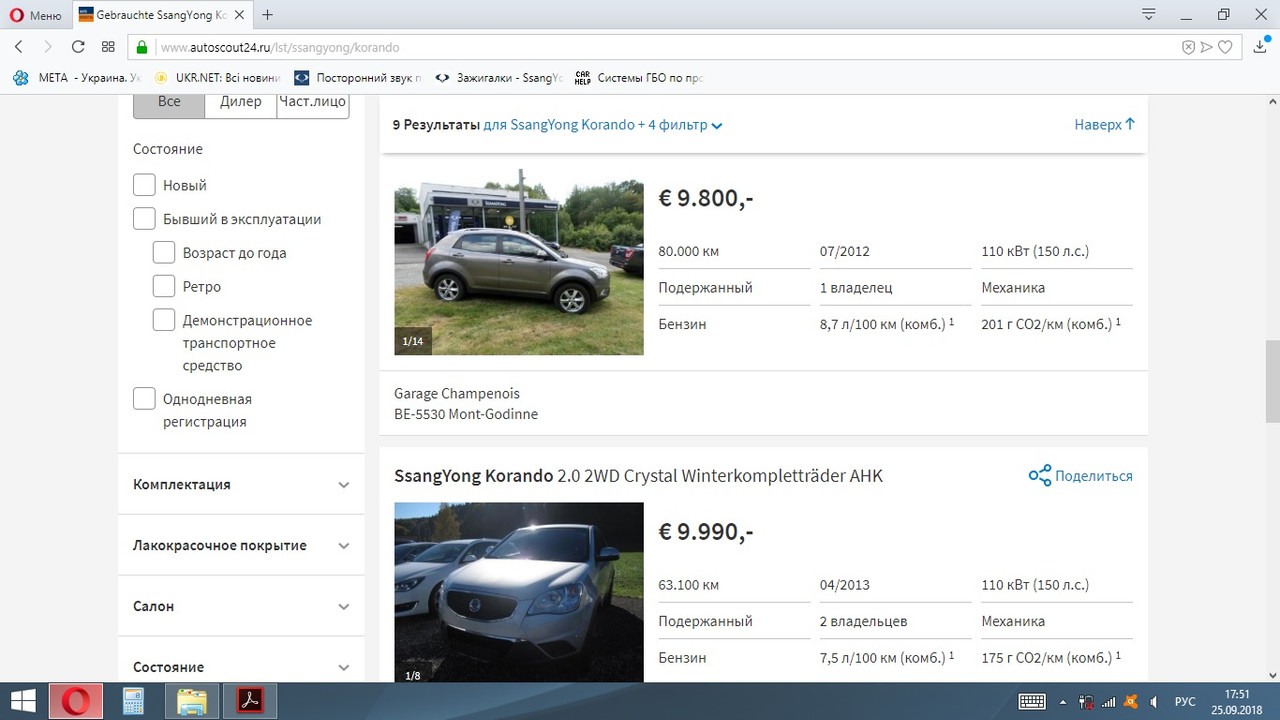Click the 80.000 км mileage value
Viewport: 1280px width, 720px height.
pos(688,251)
